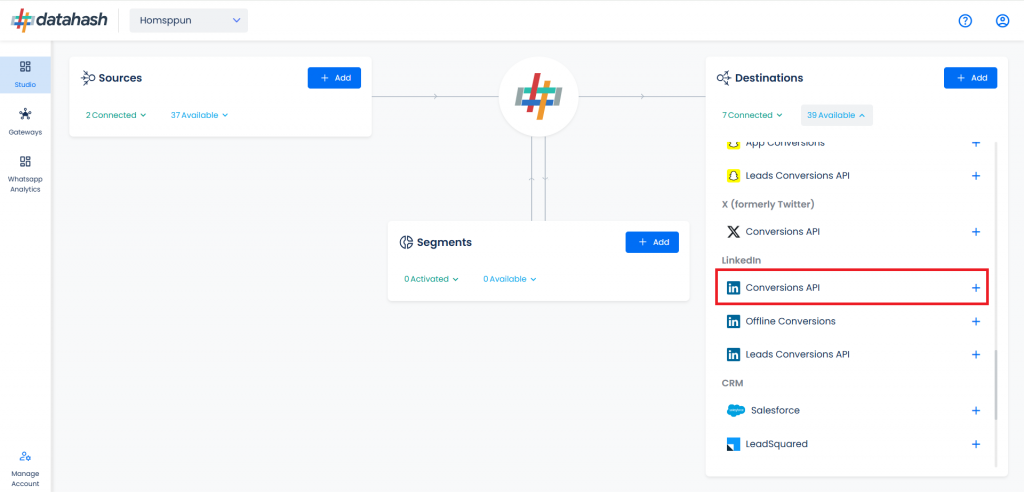1024x493 pixels.
Task: Add Snapchat App Conversions destination plus icon
Action: (x=976, y=142)
